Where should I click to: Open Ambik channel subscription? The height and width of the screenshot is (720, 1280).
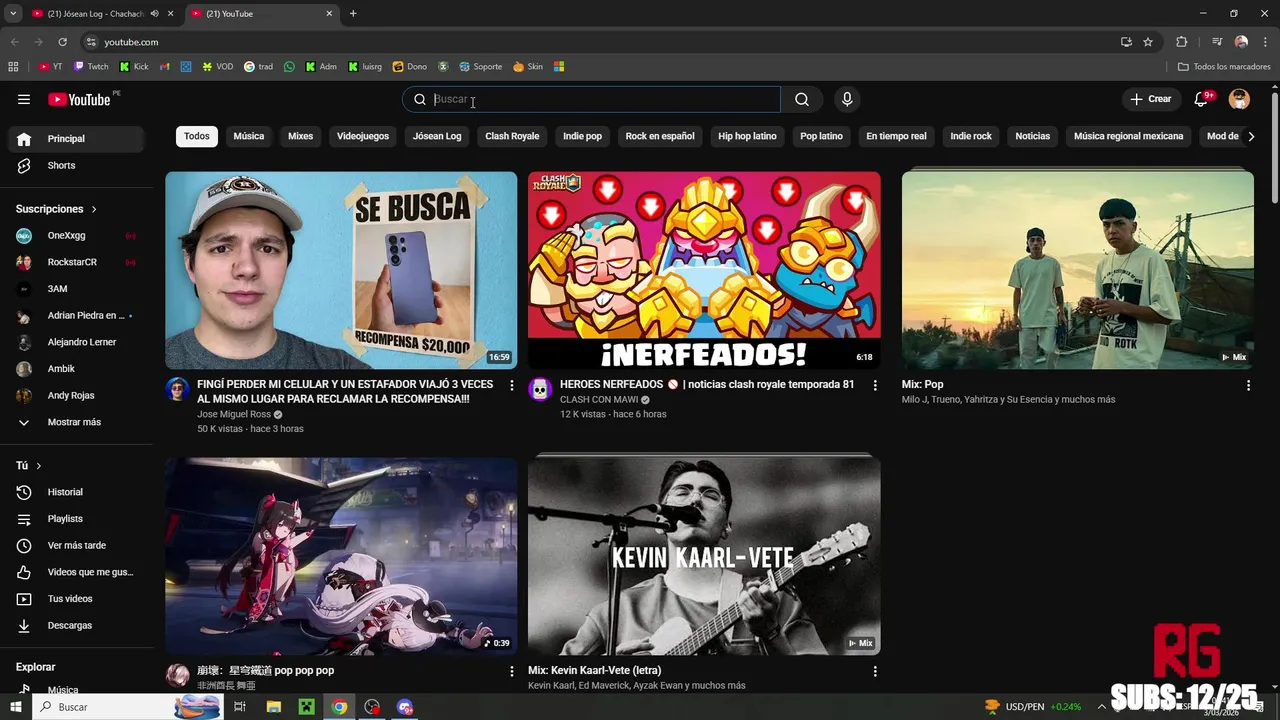[76, 369]
